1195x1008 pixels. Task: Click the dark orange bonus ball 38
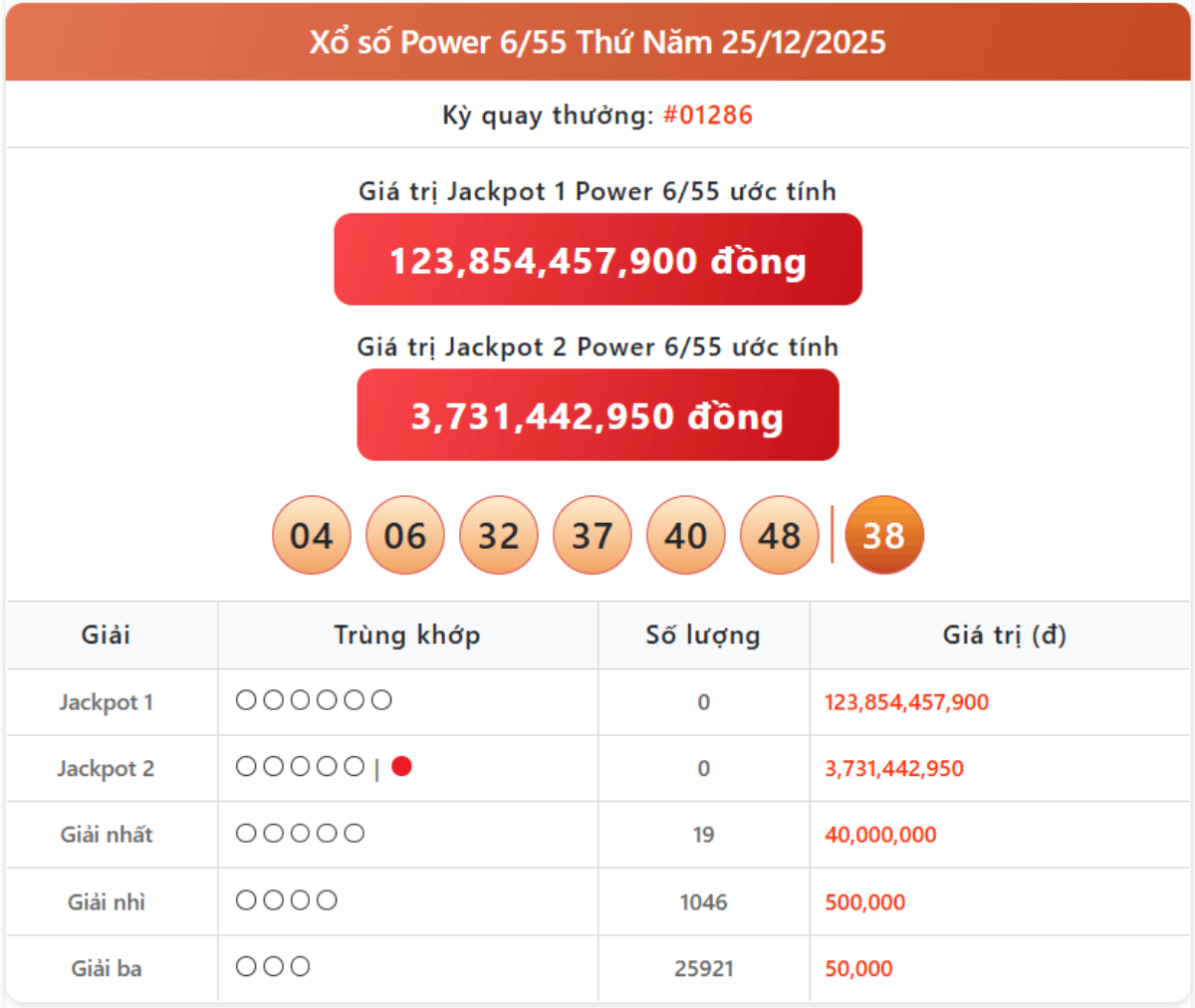[x=883, y=536]
